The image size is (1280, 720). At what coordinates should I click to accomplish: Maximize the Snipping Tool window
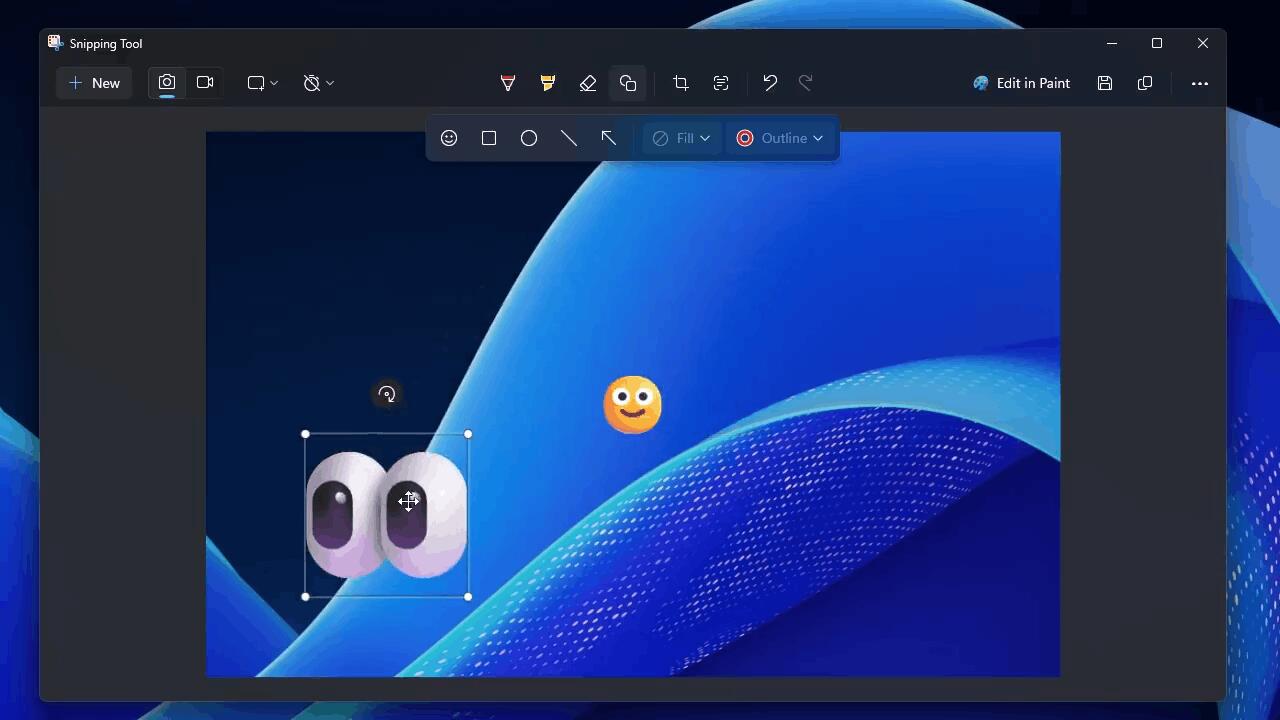1157,43
